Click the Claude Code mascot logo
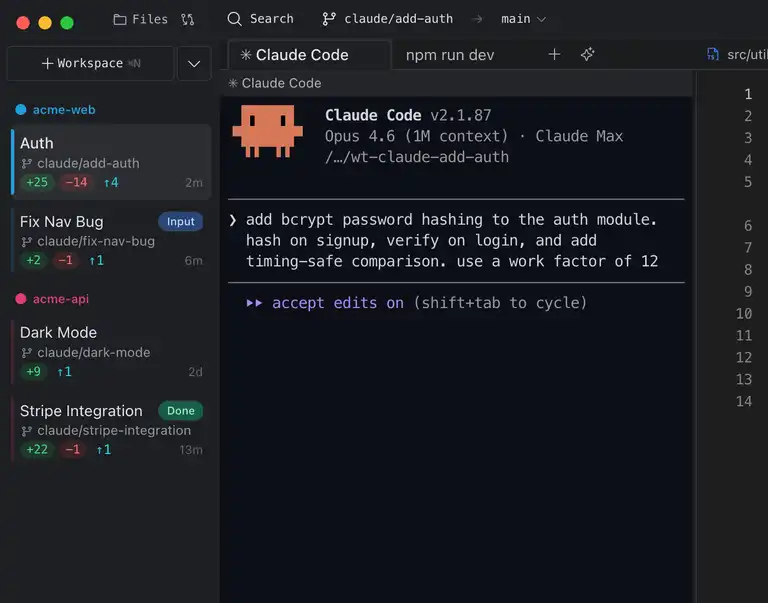Screen dimensions: 768x603 coord(267,131)
